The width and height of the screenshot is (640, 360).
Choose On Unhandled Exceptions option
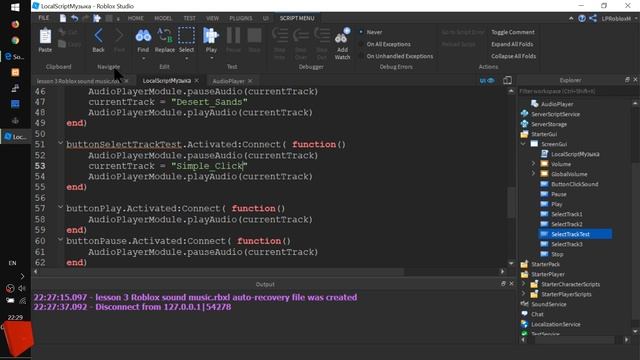[399, 56]
